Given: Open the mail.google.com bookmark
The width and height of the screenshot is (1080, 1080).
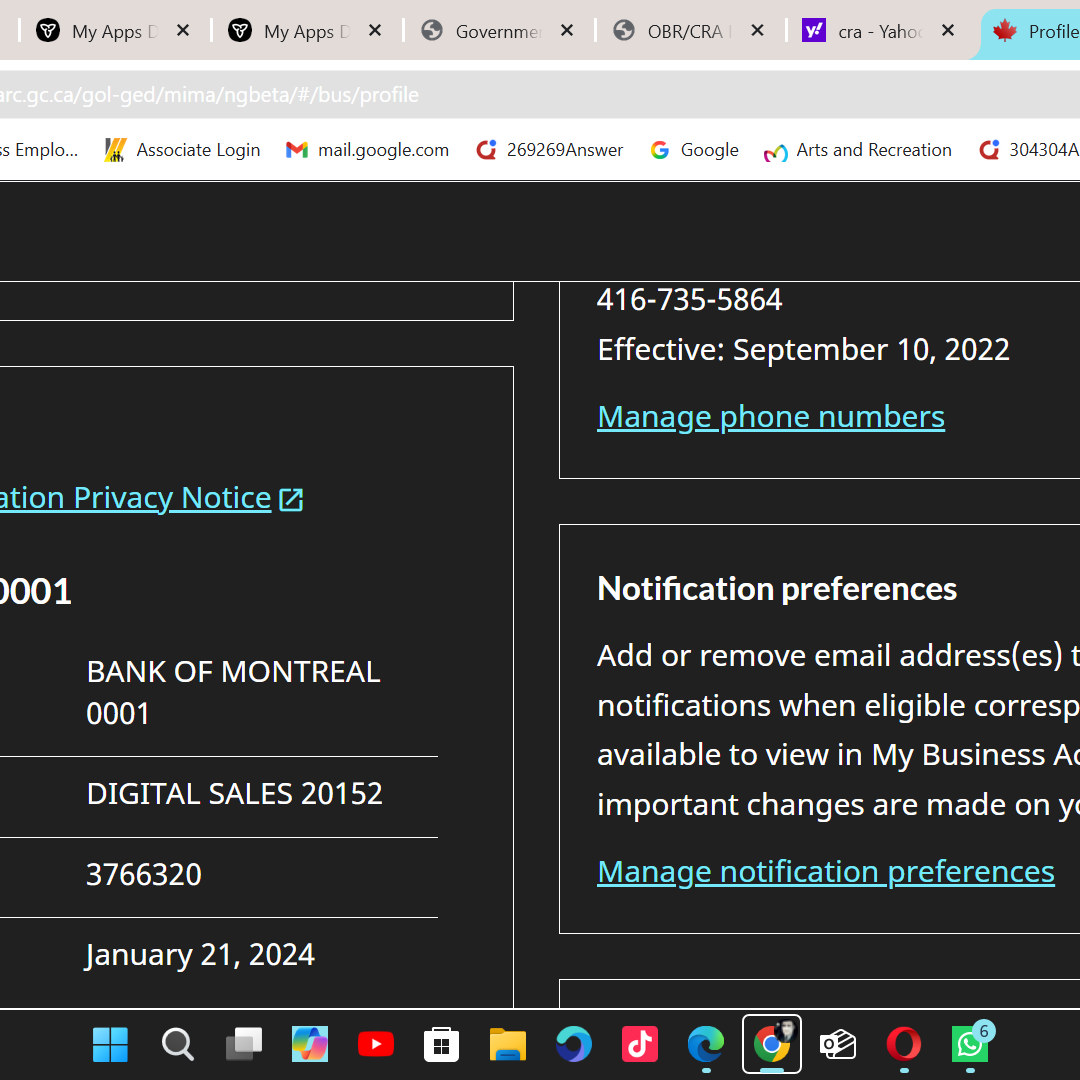Looking at the screenshot, I should click(x=368, y=150).
